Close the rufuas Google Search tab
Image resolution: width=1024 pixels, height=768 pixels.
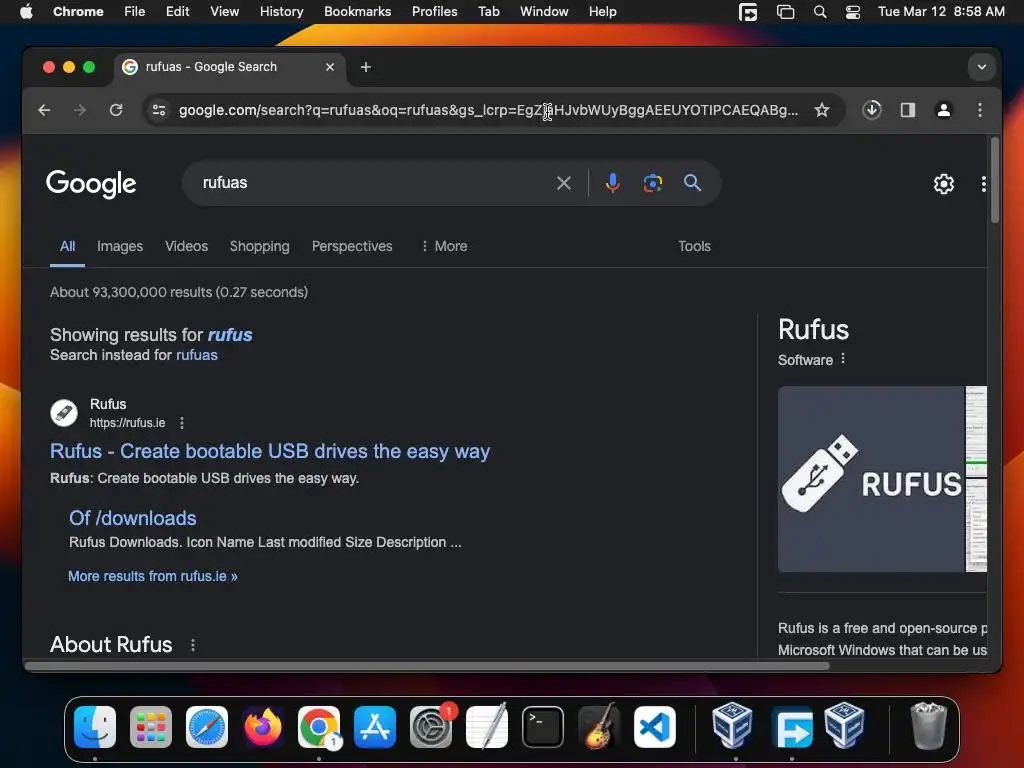coord(330,67)
